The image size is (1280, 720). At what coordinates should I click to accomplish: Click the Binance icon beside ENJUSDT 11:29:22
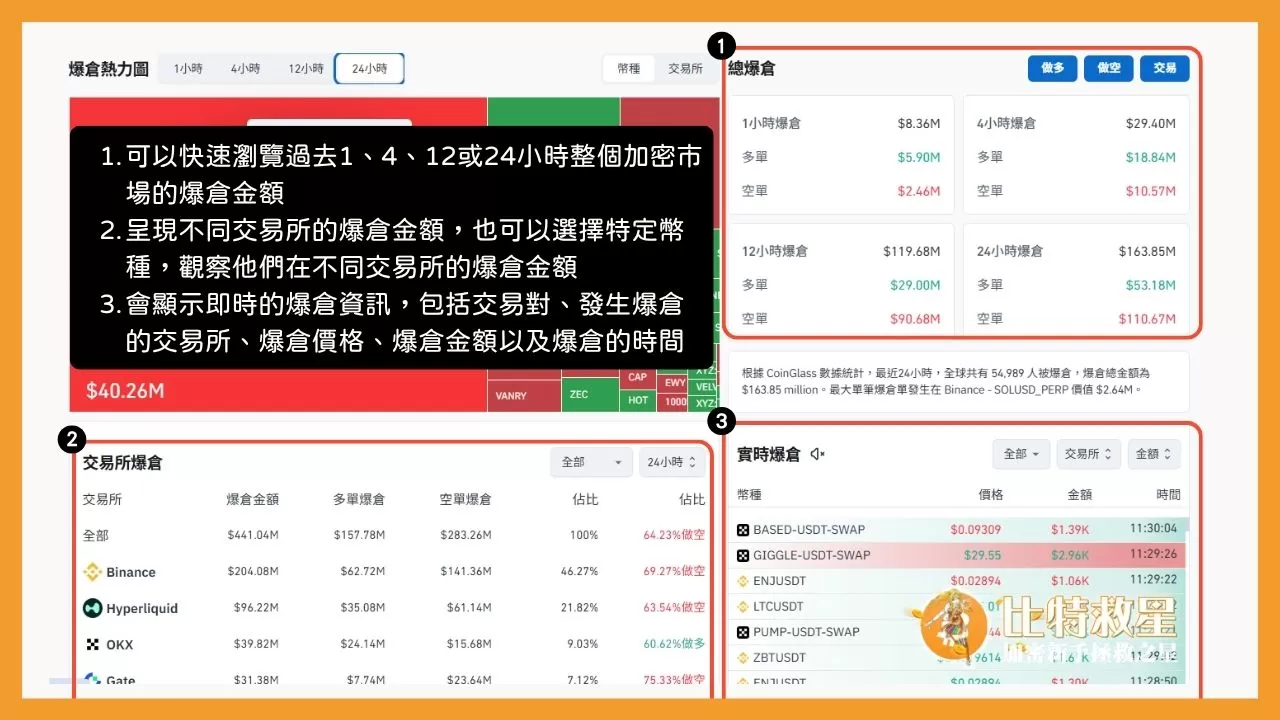743,581
